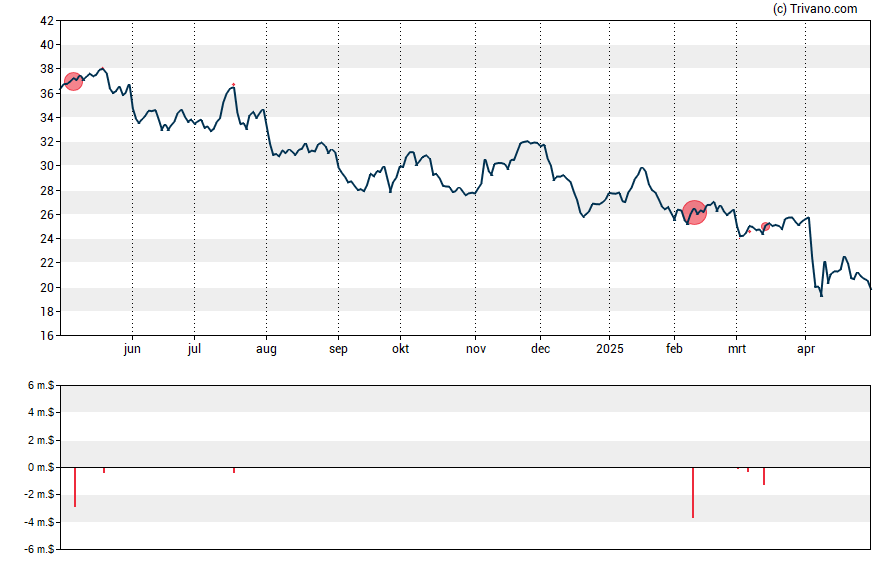
Task: Click the '30' price axis label
Action: 47,166
